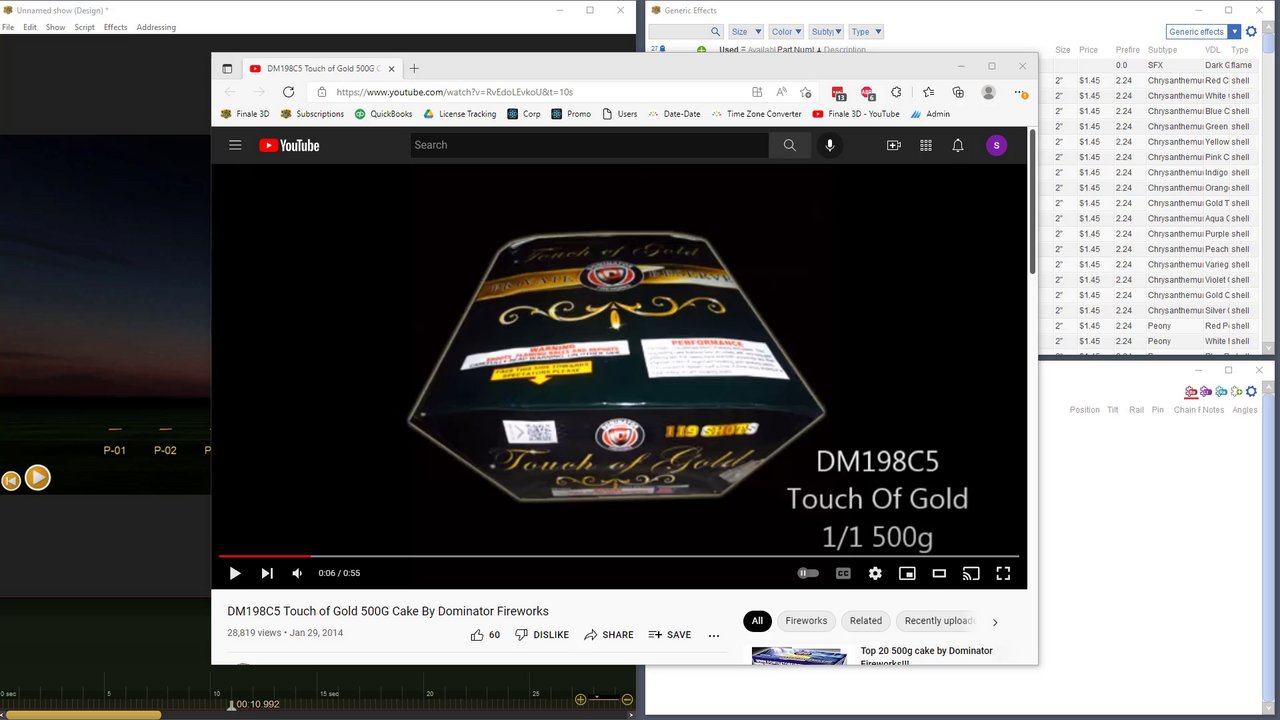Open QuickBooks bookmark

click(x=383, y=114)
